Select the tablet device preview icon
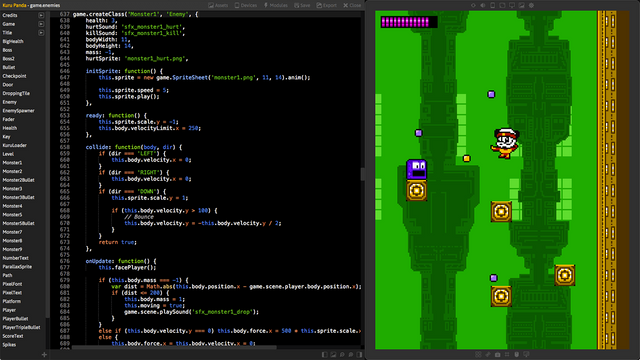The image size is (640, 360). coord(502,5)
